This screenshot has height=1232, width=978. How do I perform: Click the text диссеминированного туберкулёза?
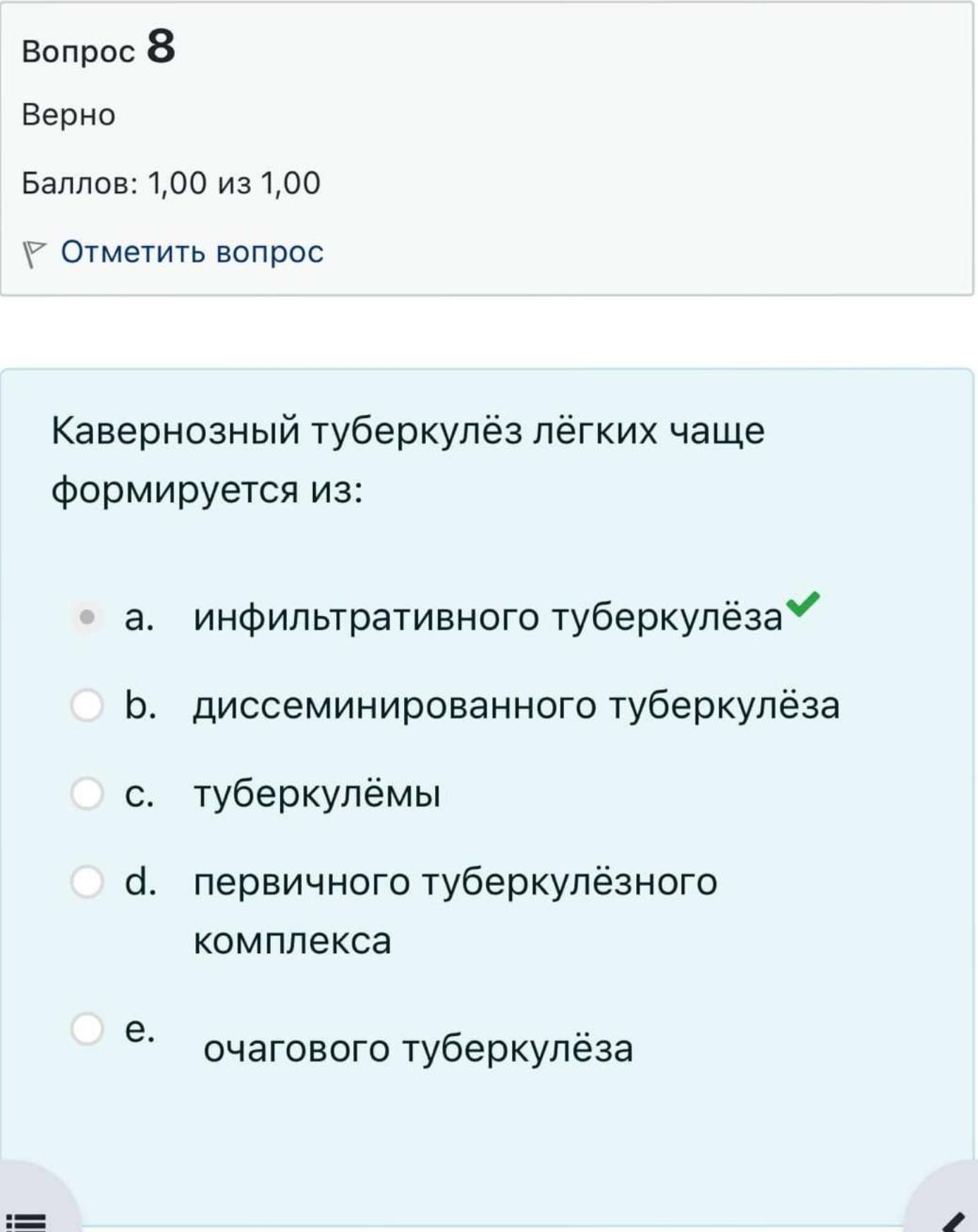517,706
